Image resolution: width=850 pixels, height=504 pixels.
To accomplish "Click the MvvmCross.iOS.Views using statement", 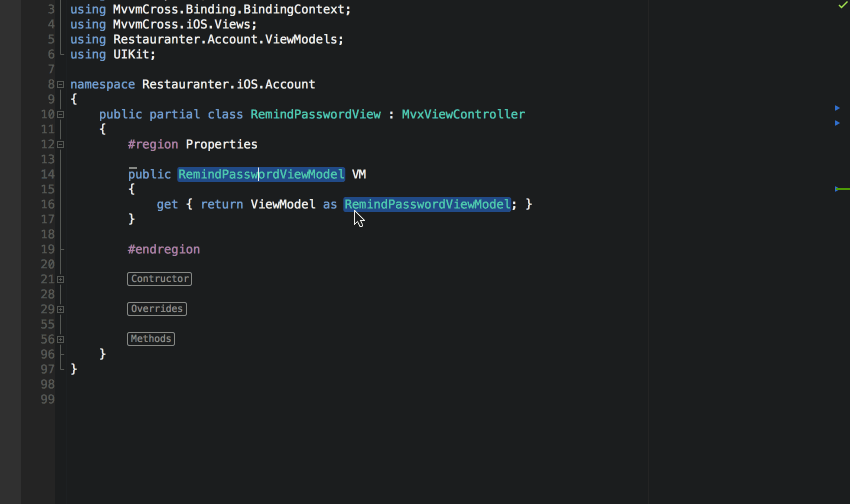I will point(163,24).
